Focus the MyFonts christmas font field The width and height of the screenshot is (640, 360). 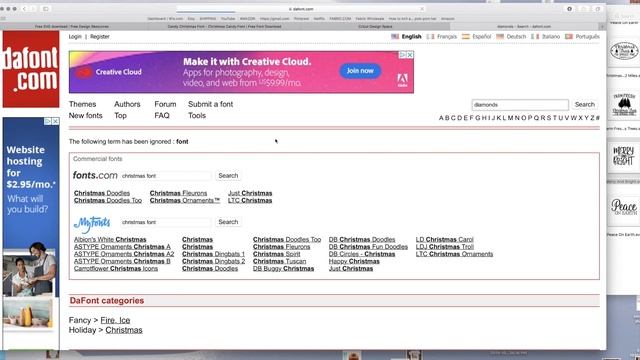[x=166, y=222]
